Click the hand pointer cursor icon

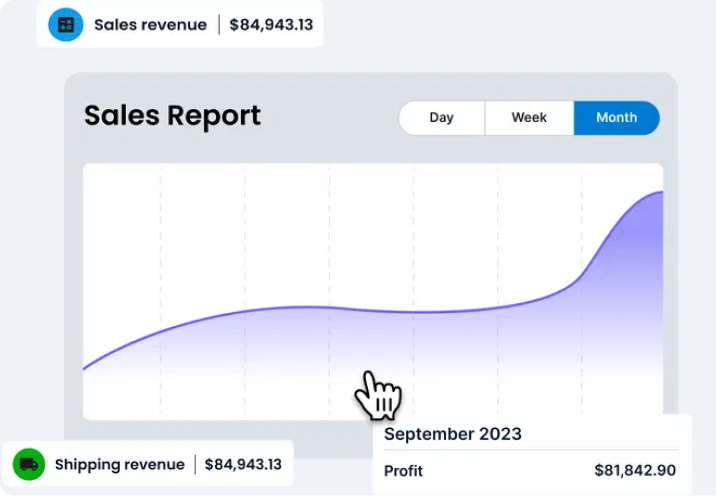377,396
